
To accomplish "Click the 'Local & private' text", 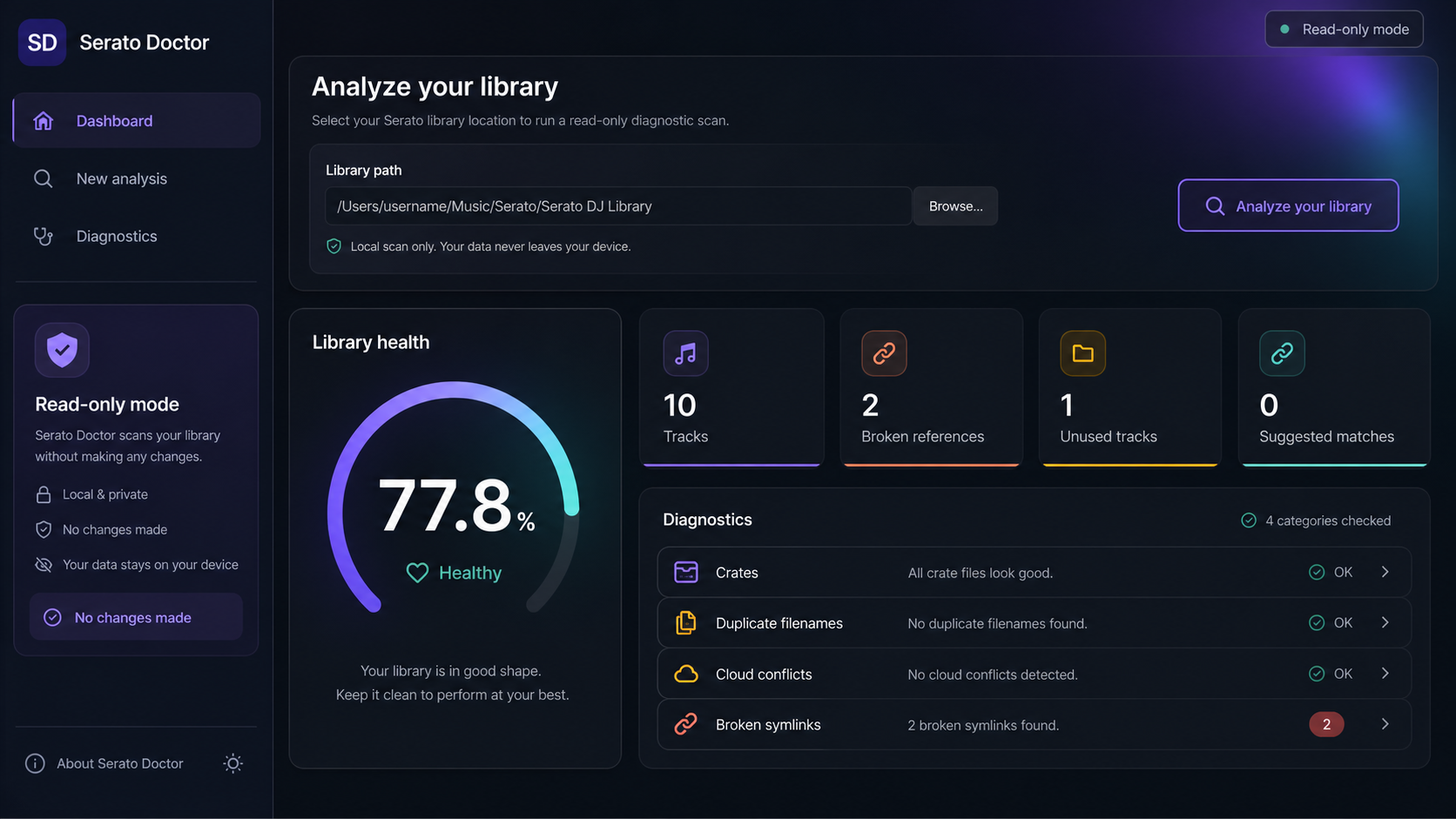I will coord(105,494).
